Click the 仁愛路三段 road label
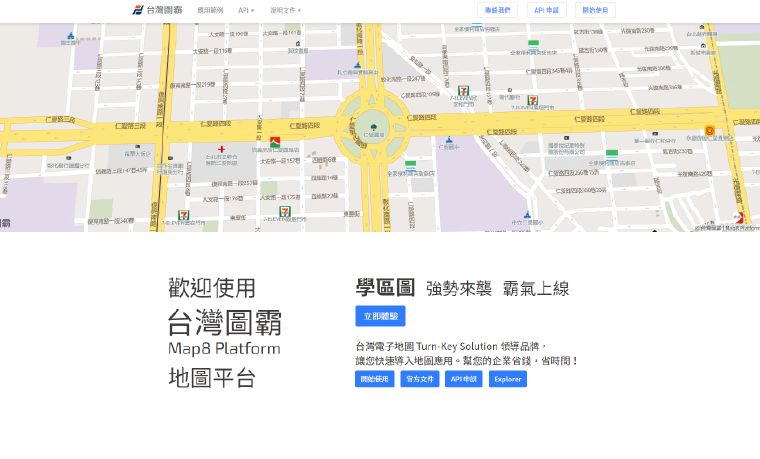The height and width of the screenshot is (459, 760). [130, 126]
